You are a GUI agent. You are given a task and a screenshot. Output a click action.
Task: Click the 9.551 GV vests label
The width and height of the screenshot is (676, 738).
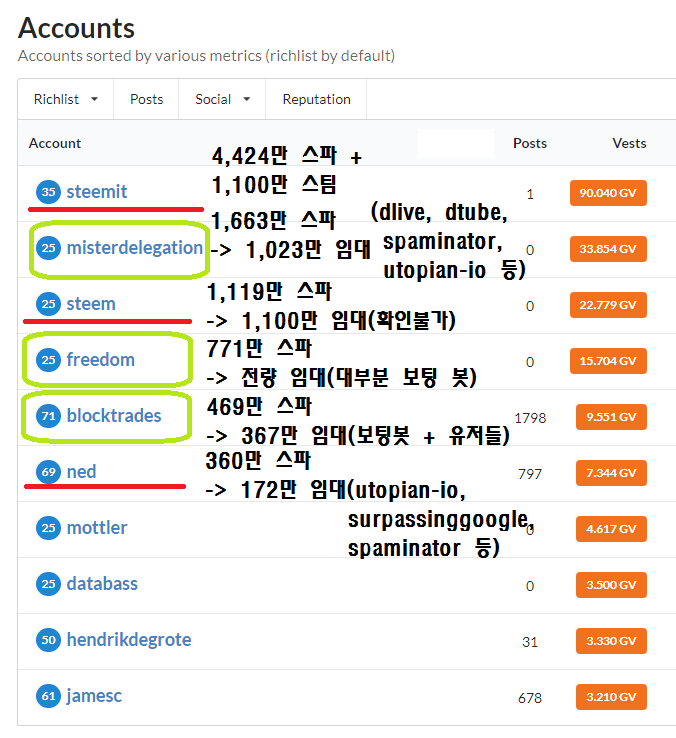coord(611,417)
